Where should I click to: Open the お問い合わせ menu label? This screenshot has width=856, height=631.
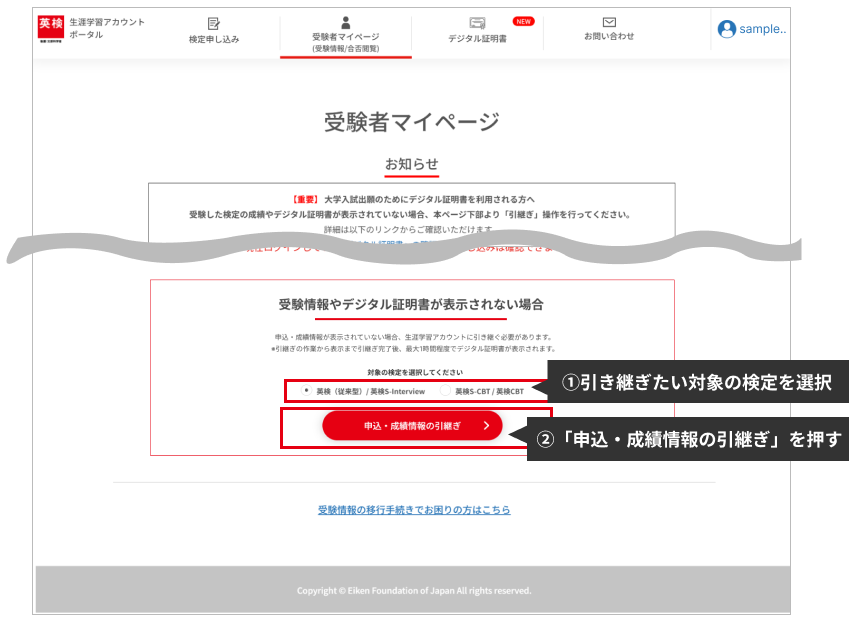[609, 37]
